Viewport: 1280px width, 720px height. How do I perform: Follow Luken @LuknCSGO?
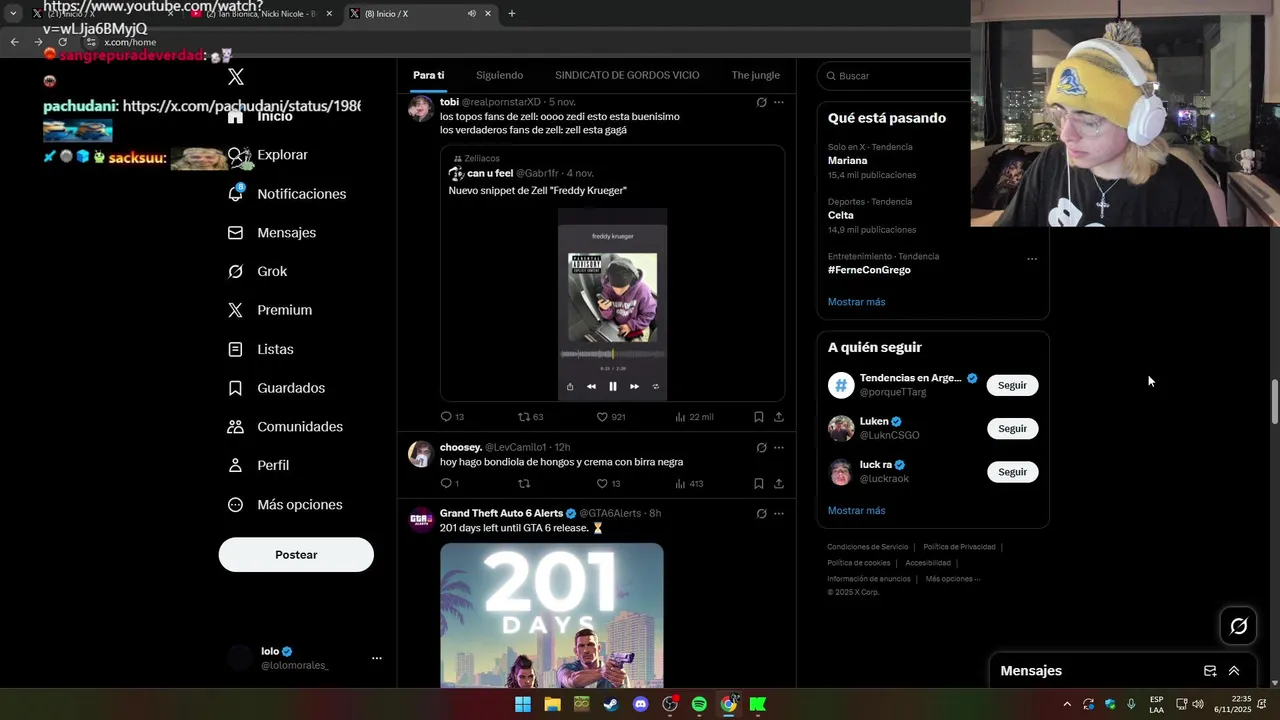coord(1012,428)
